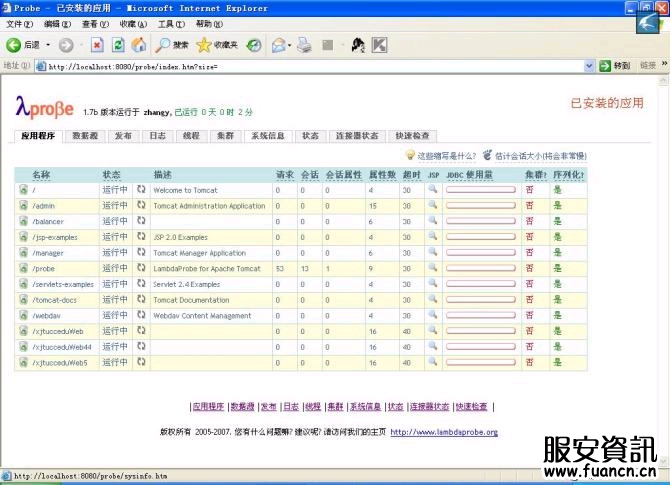Expand the Links toolbar chevron
This screenshot has height=485, width=670.
[664, 64]
